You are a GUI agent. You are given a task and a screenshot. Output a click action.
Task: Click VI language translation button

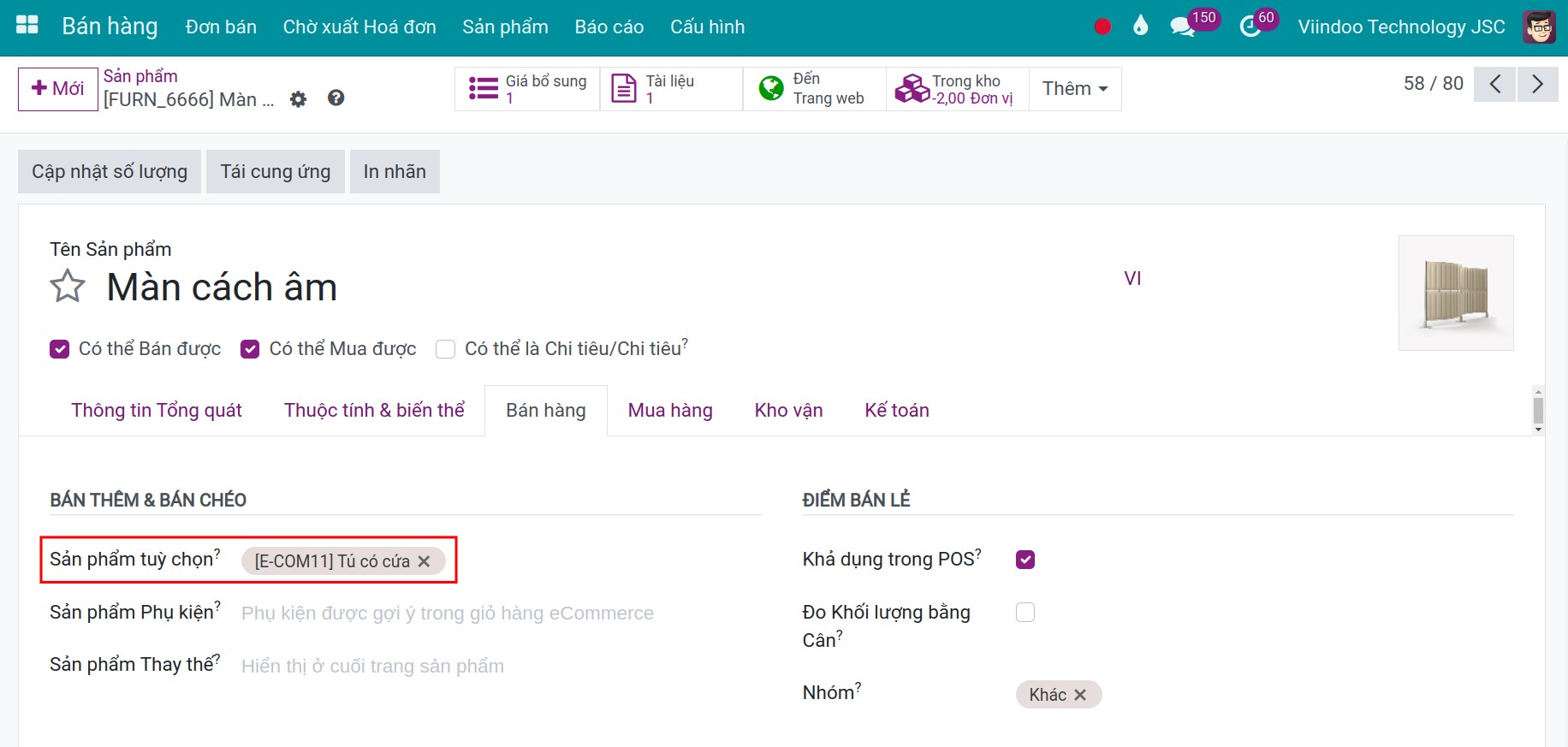[x=1132, y=279]
